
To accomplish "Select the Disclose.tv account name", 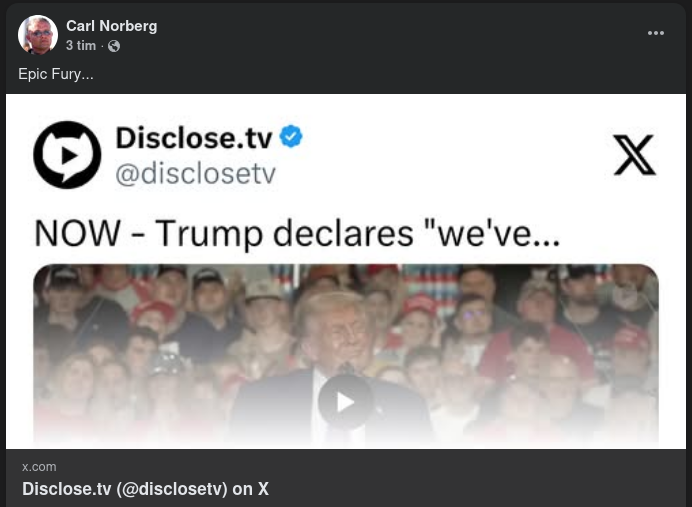I will pos(194,138).
